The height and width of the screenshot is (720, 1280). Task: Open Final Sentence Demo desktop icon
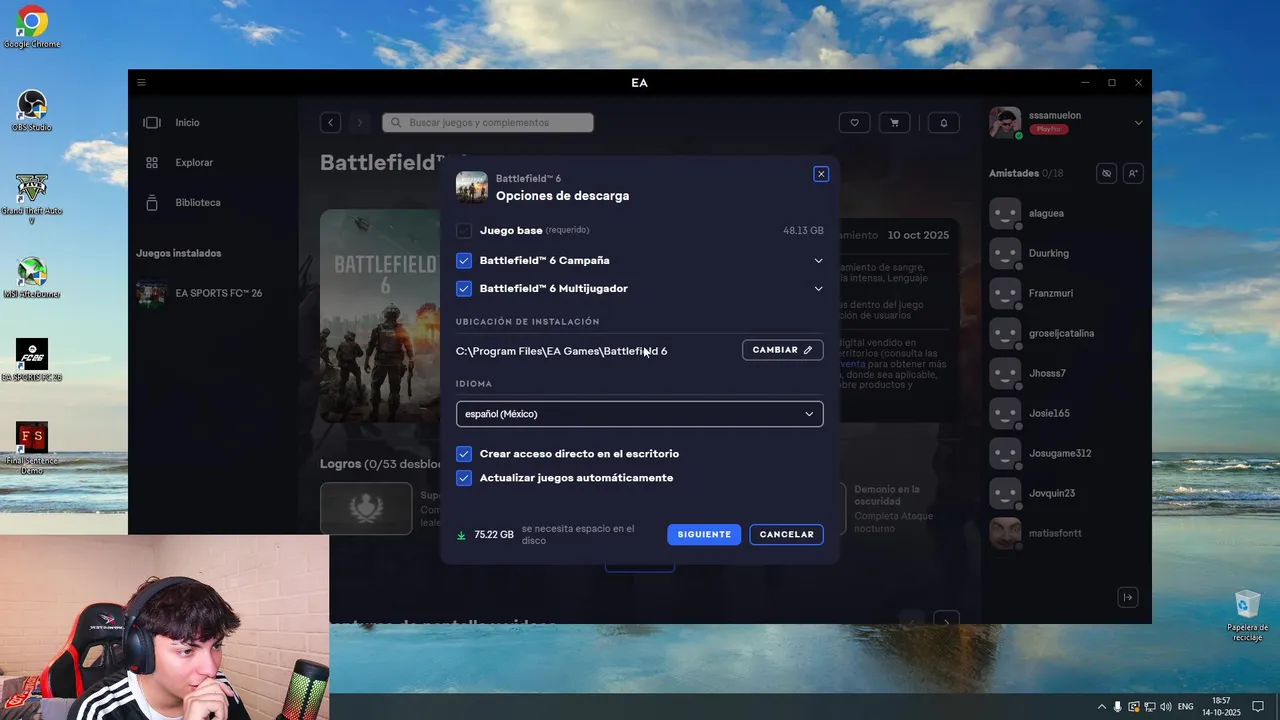(32, 448)
